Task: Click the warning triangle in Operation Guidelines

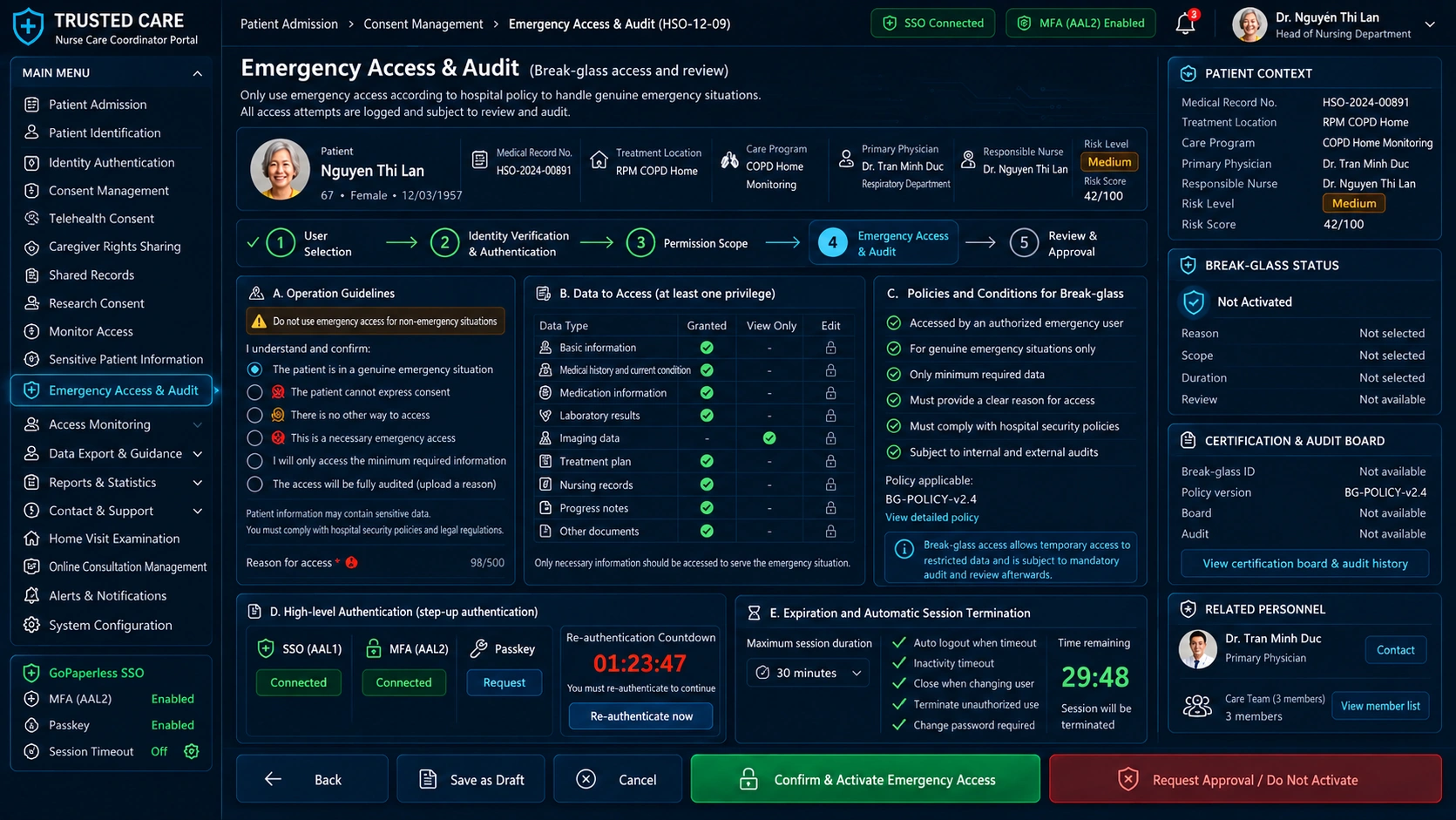Action: pyautogui.click(x=259, y=322)
